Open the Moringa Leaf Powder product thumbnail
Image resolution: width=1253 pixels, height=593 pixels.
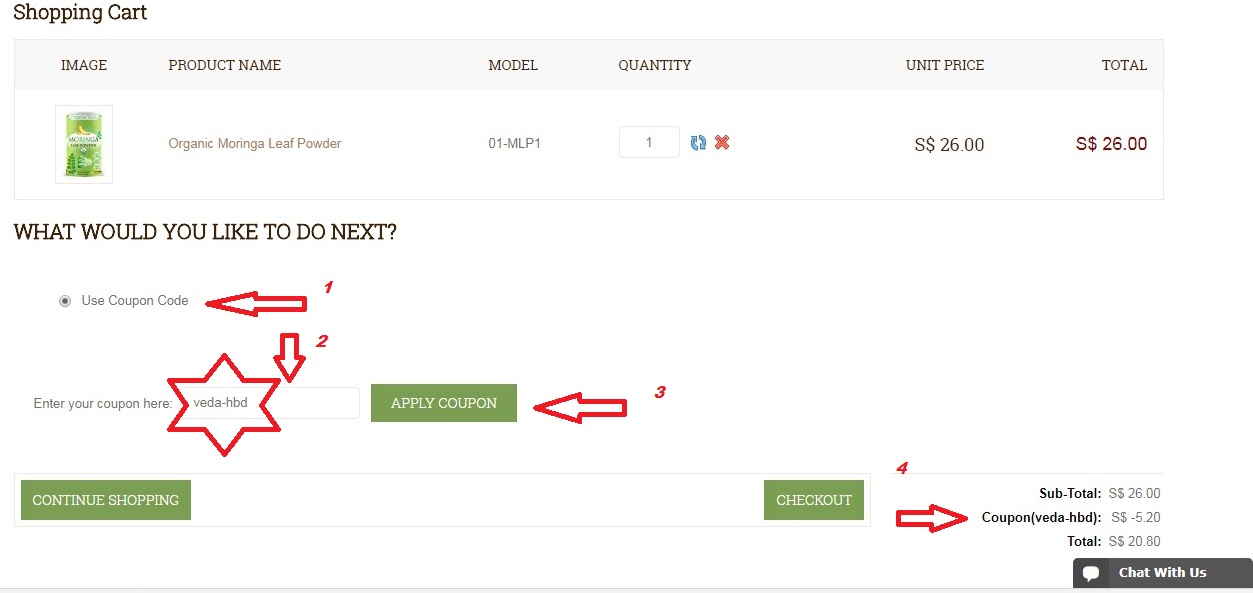84,144
